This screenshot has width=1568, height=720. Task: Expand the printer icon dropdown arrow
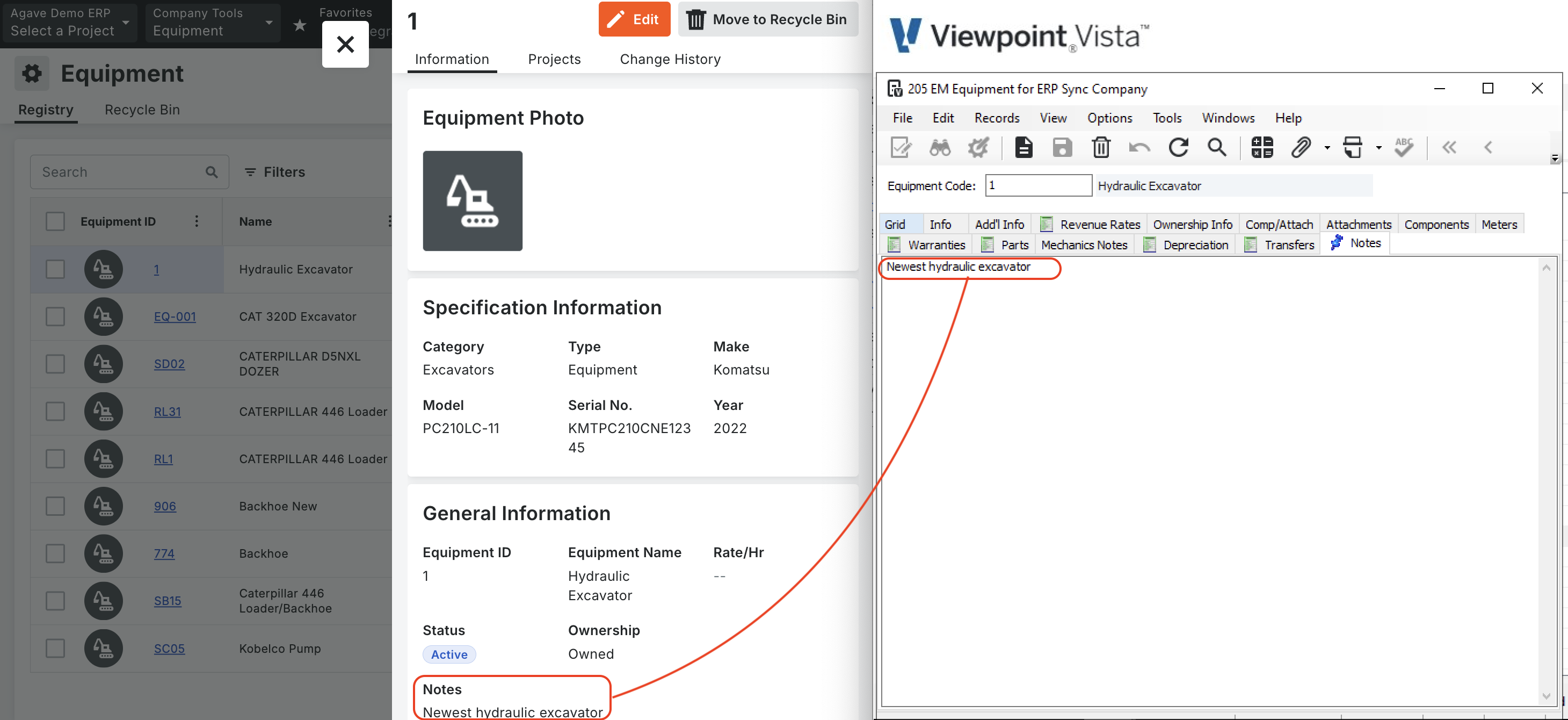[x=1378, y=147]
